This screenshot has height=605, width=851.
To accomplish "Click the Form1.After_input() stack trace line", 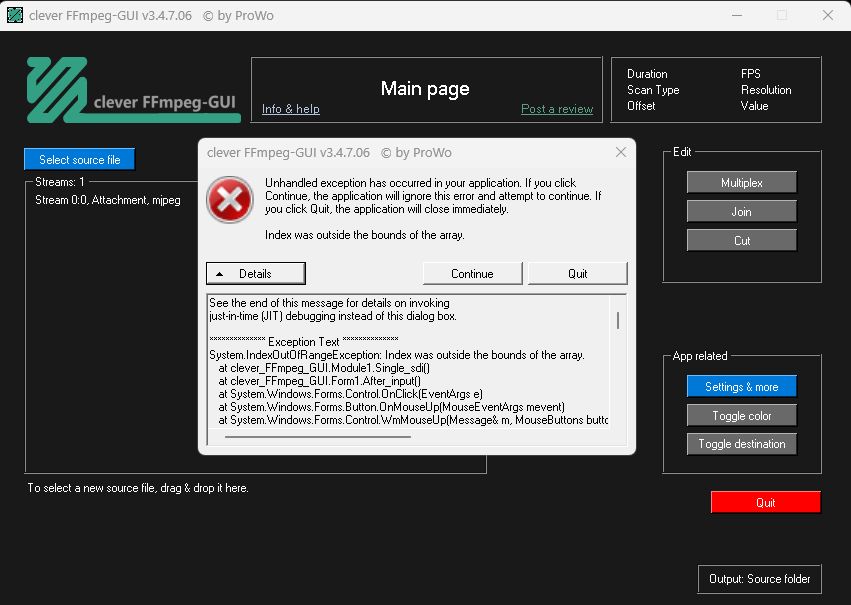I will tap(319, 381).
